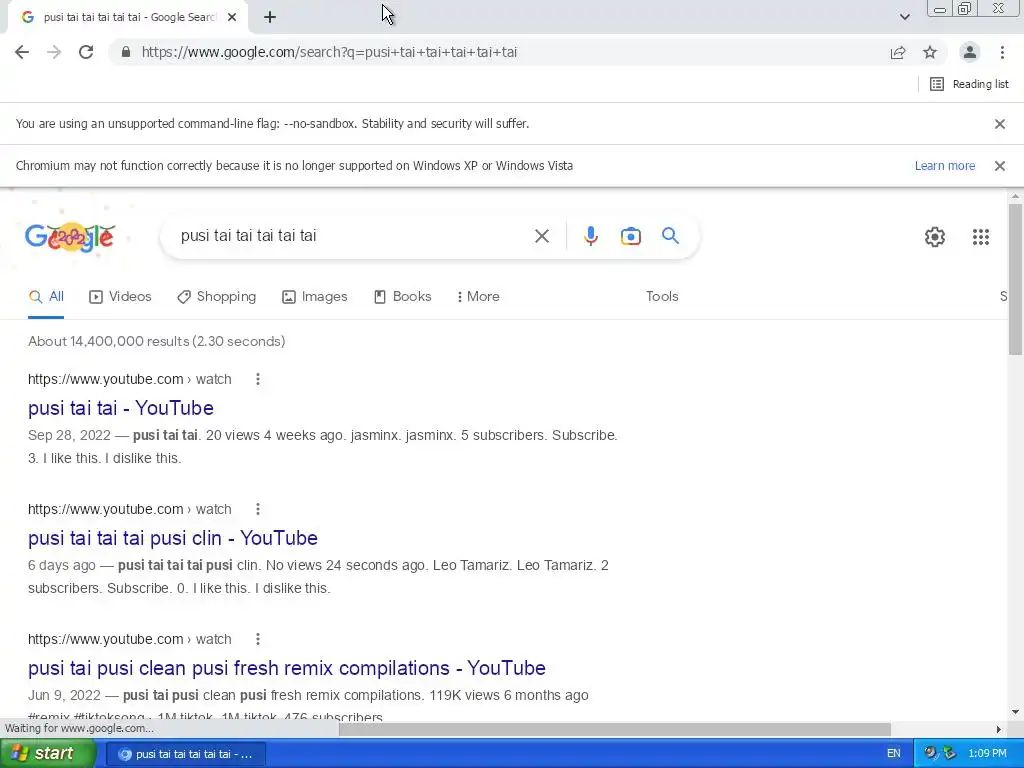Open options for first YouTube result
Viewport: 1024px width, 768px height.
coord(258,379)
